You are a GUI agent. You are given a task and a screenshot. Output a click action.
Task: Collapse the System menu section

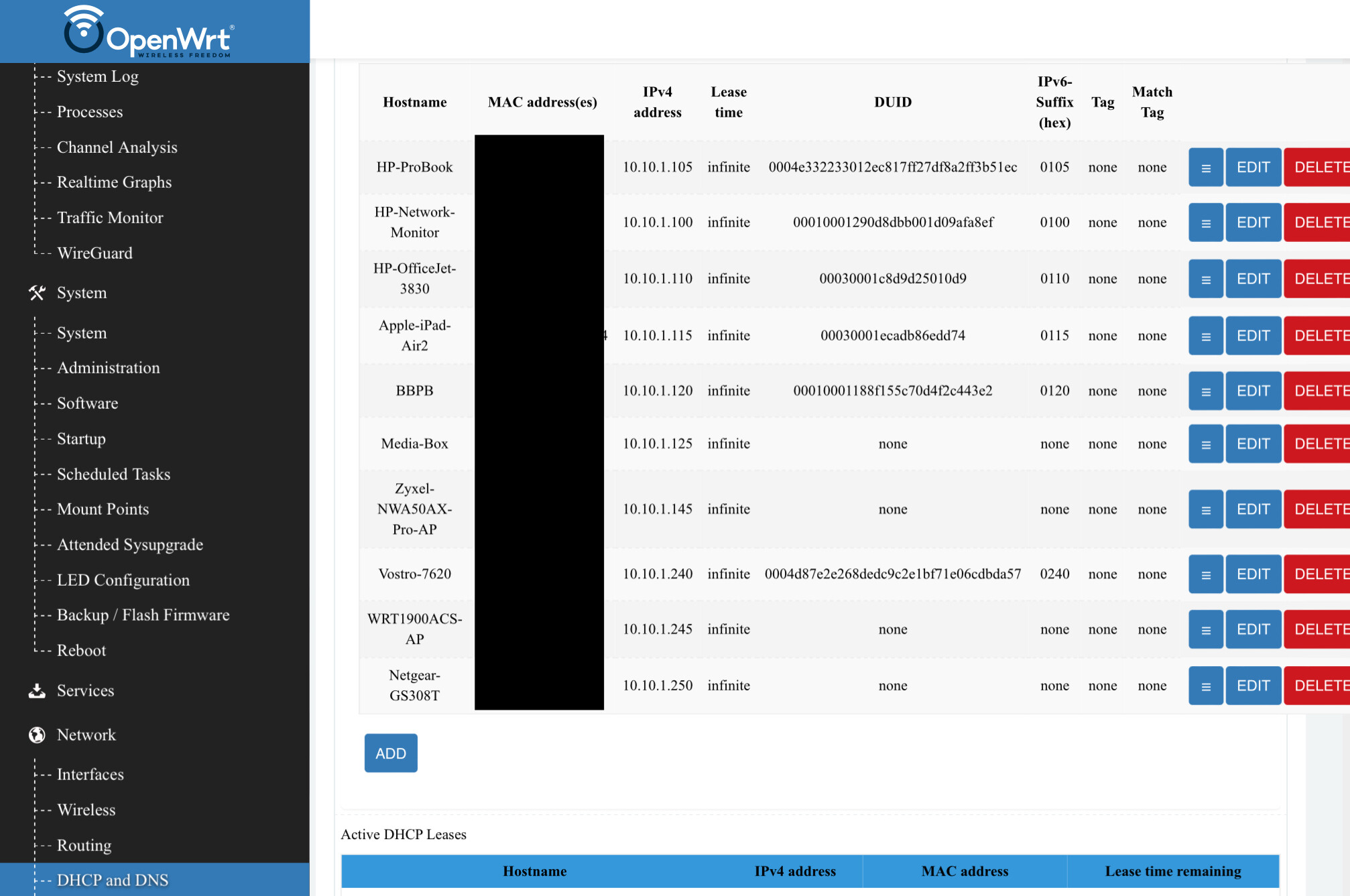(x=82, y=293)
